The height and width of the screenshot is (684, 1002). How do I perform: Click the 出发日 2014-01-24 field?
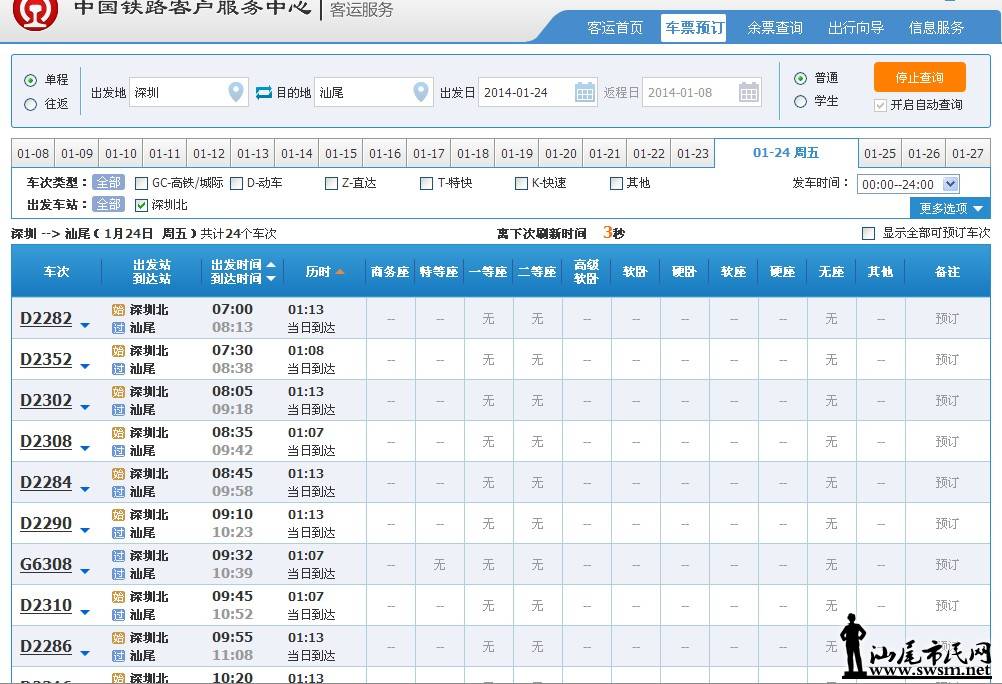click(x=538, y=93)
